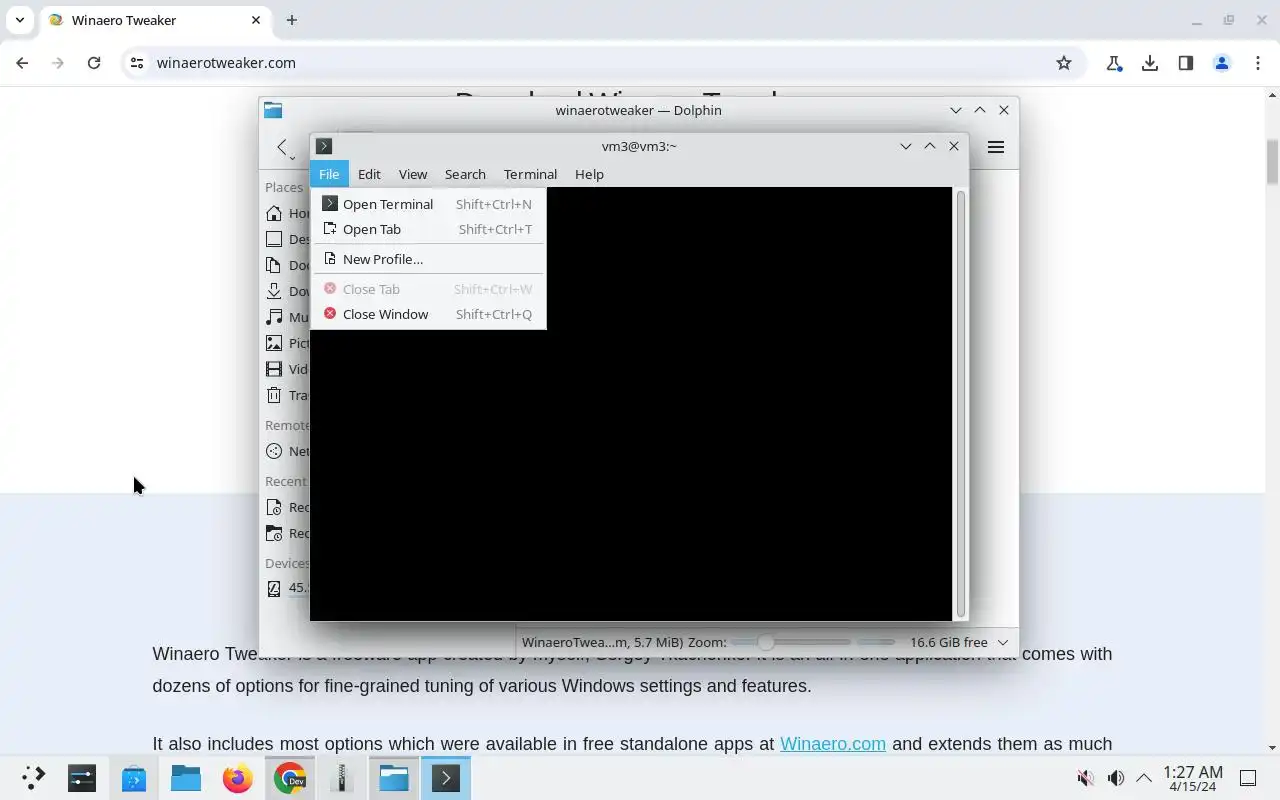
Task: Open a new Chrome tab
Action: click(292, 20)
